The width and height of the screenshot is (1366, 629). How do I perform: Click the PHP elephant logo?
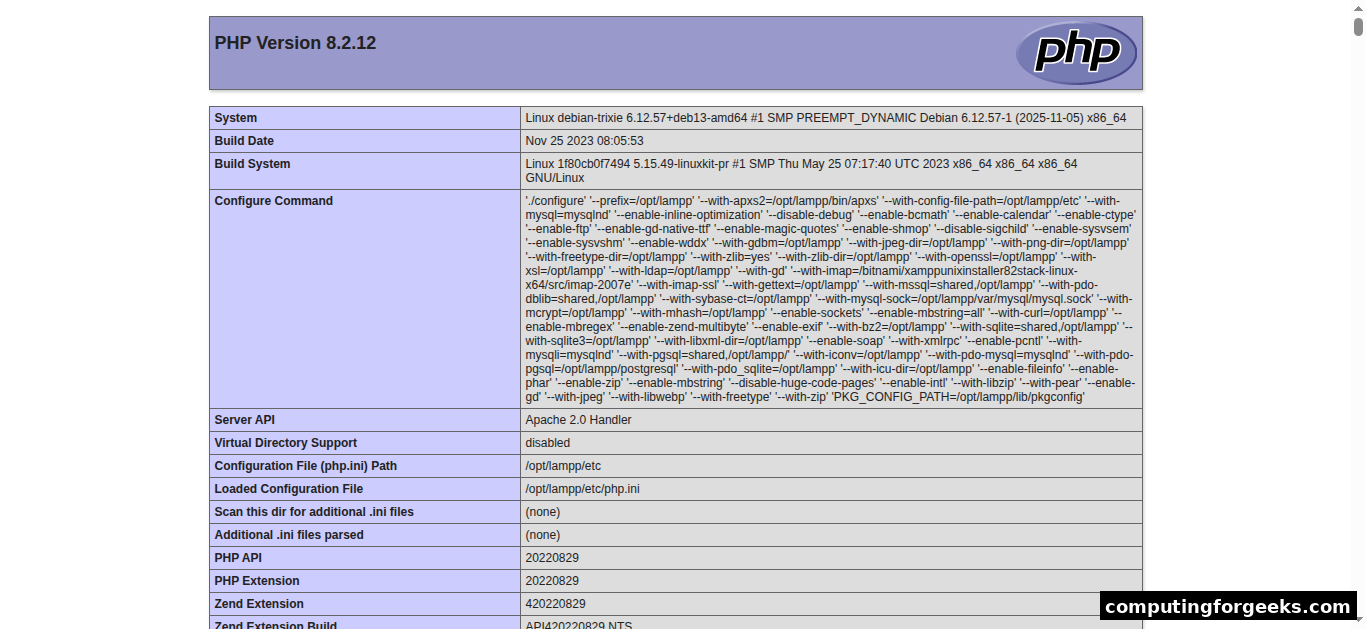point(1076,53)
